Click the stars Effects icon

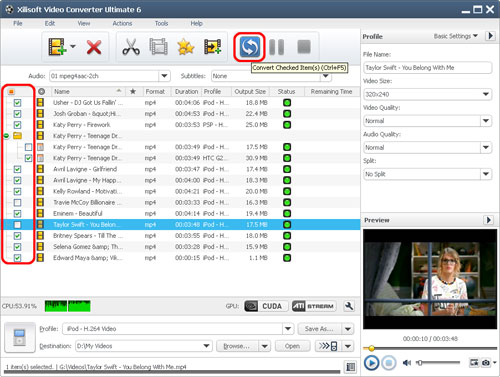[x=186, y=47]
